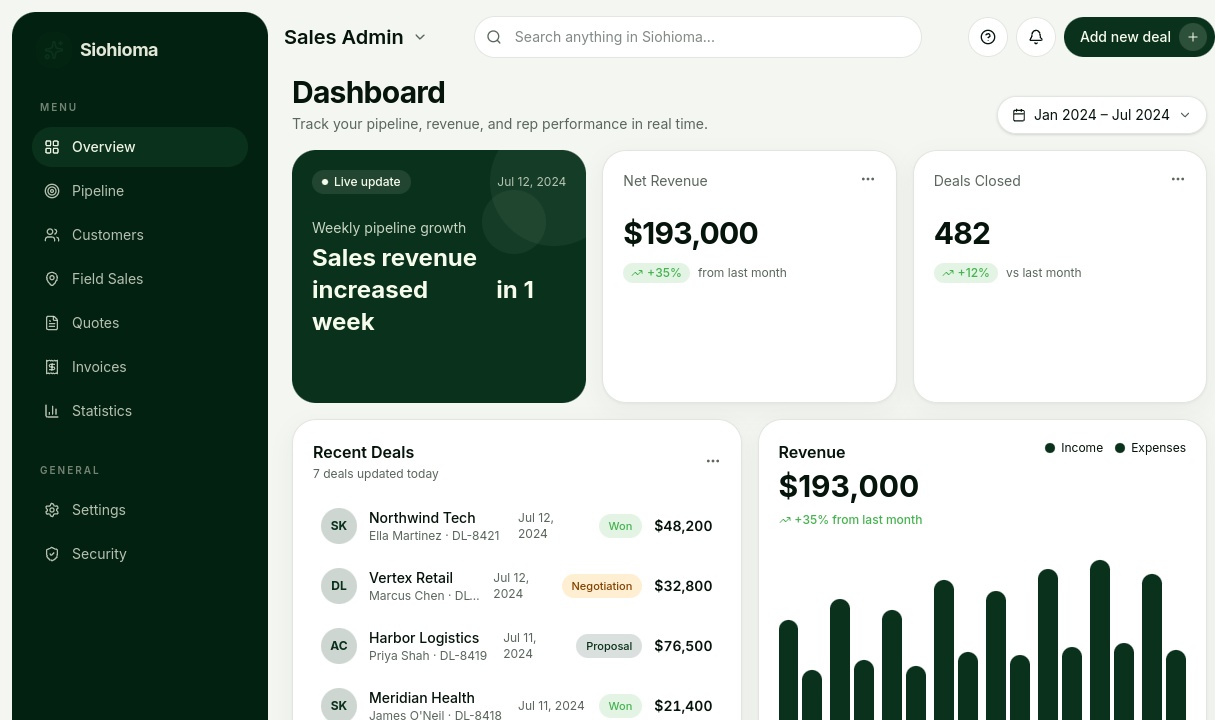
Task: Click the +35% badge in Net Revenue card
Action: [x=656, y=273]
